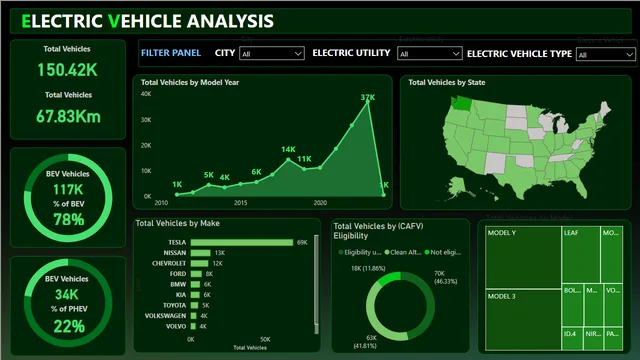Image resolution: width=640 pixels, height=360 pixels.
Task: Select the BOL... tile in treemap
Action: point(572,305)
